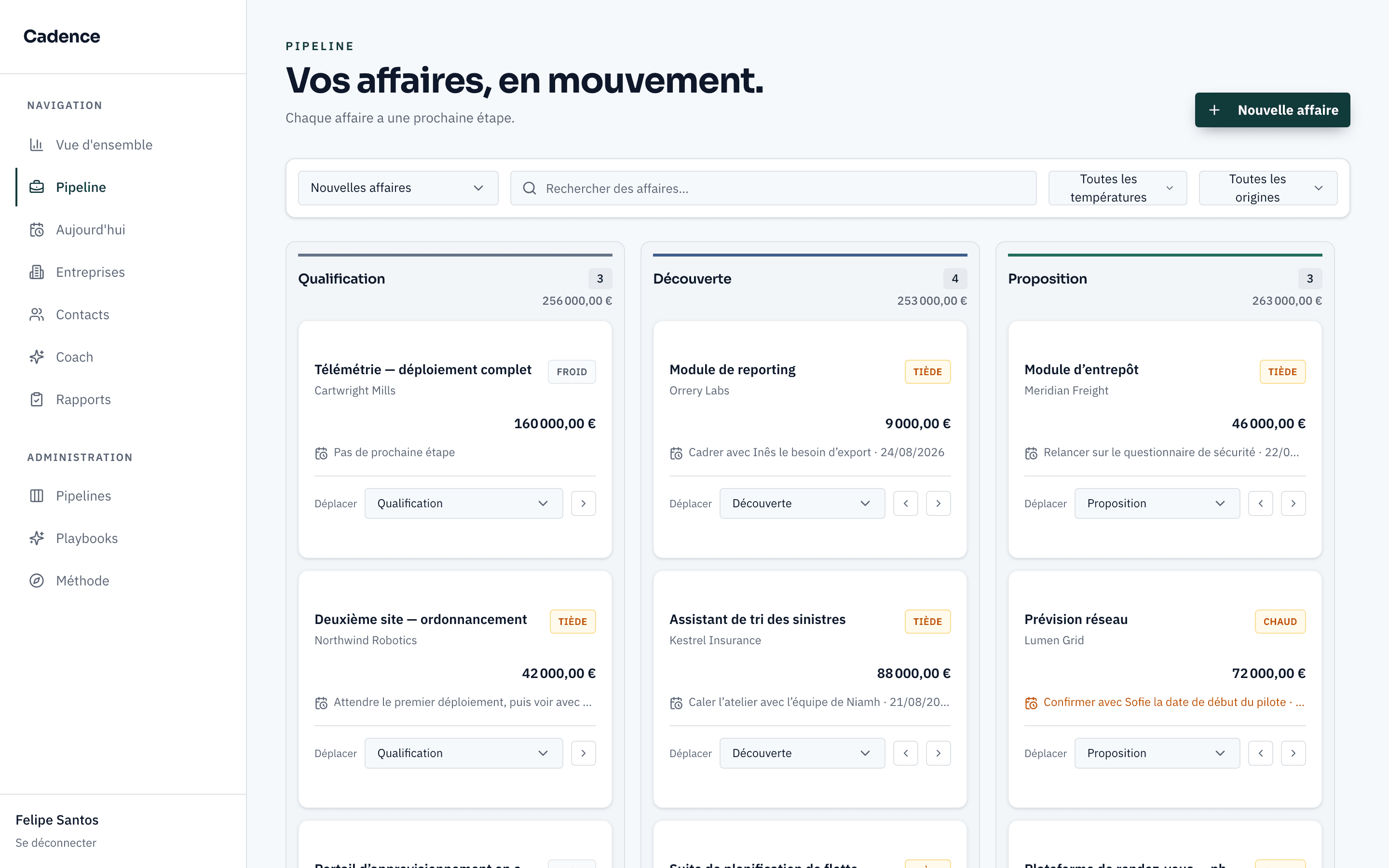Create a Nouvelle affaire

click(x=1272, y=109)
